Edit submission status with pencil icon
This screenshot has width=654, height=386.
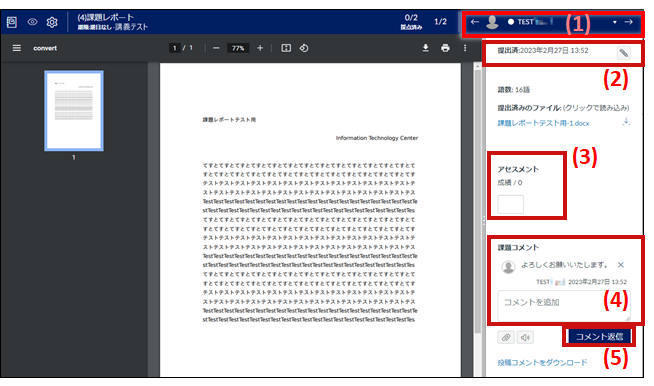623,53
